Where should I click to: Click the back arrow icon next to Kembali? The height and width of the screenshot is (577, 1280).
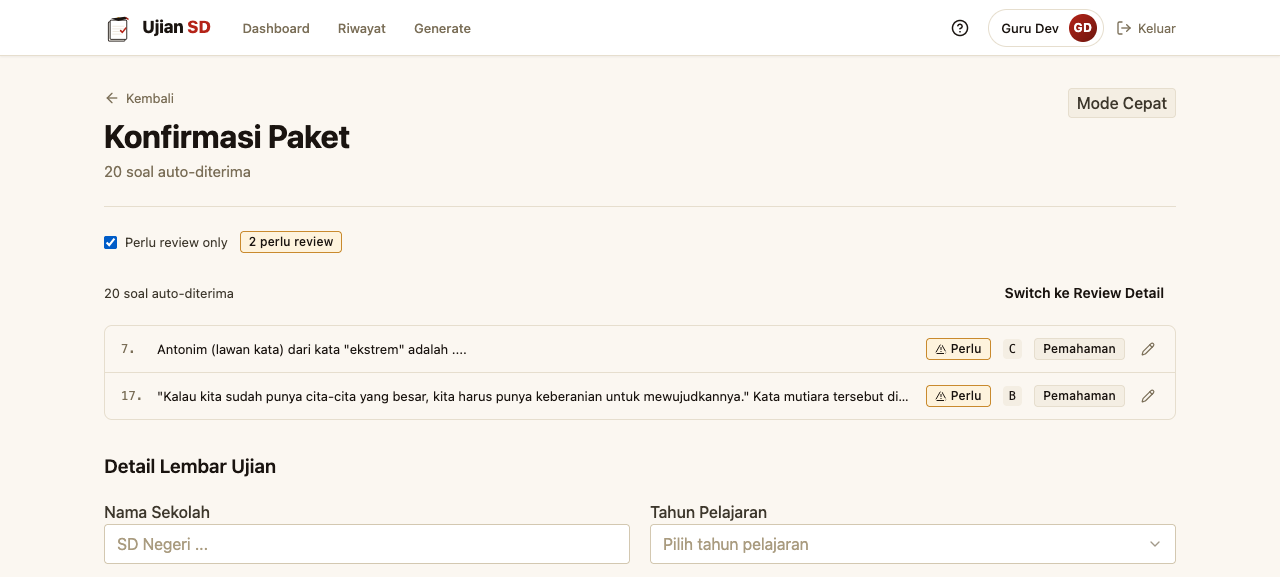111,98
